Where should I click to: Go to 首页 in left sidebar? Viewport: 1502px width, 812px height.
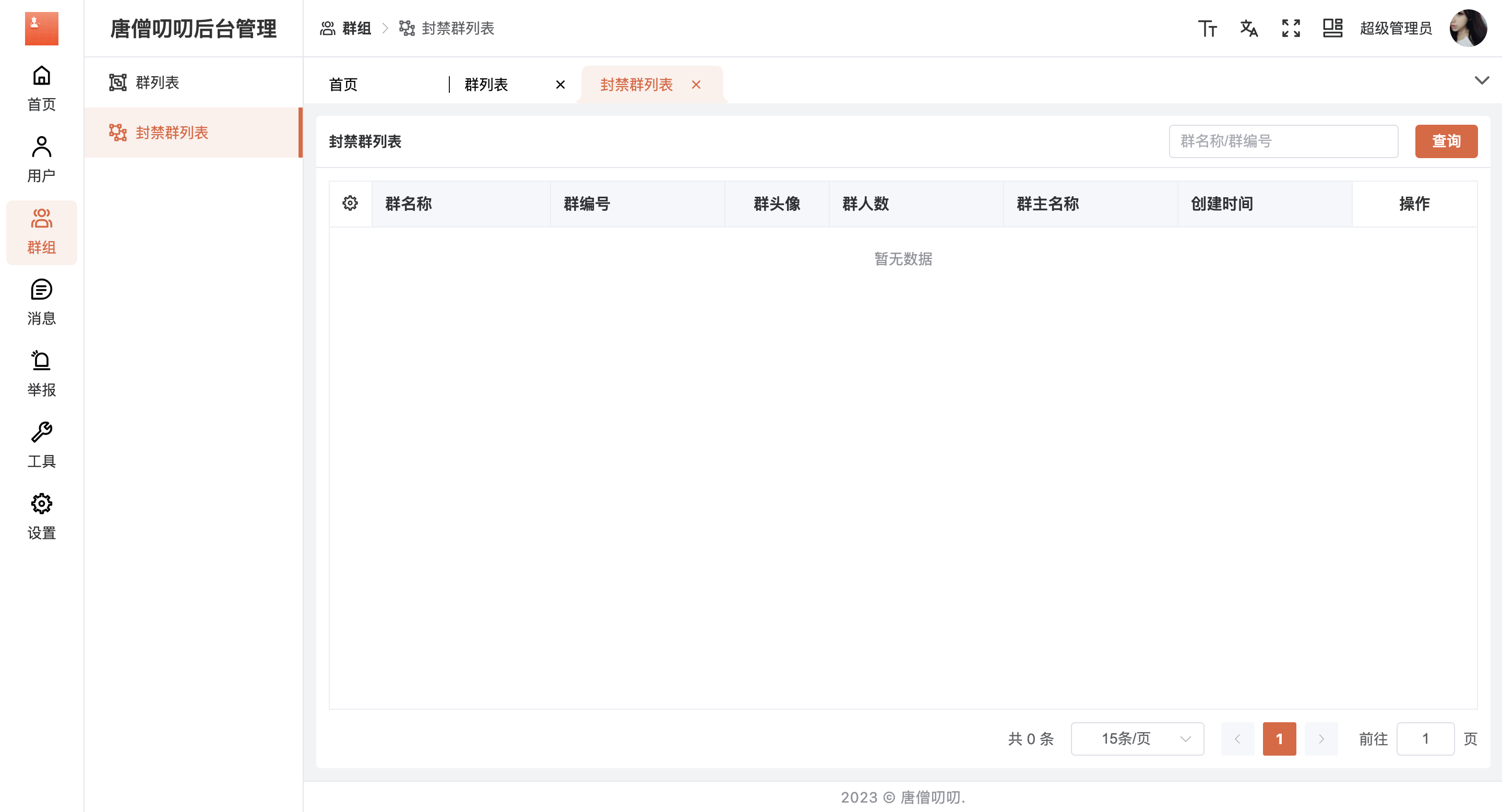[x=41, y=88]
